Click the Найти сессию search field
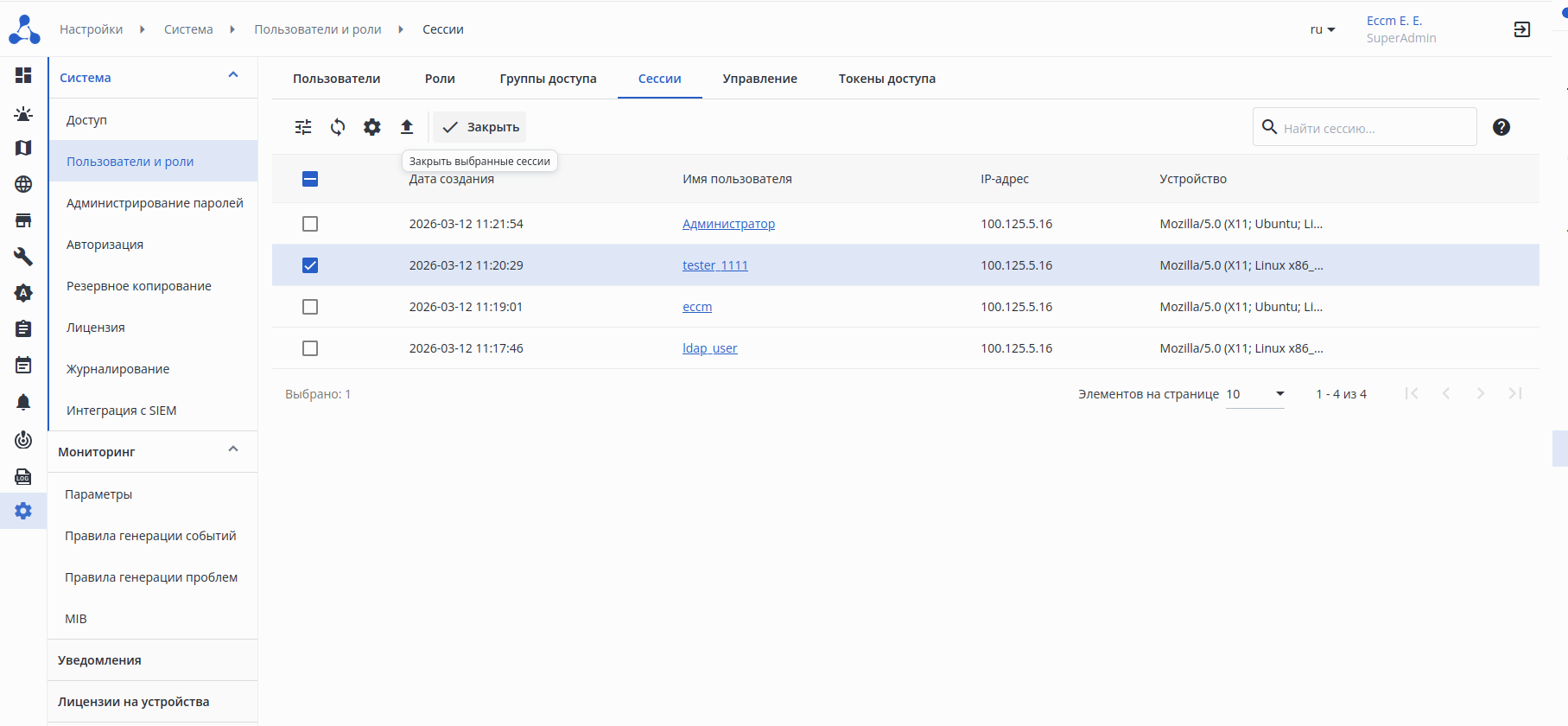The height and width of the screenshot is (726, 1568). click(x=1374, y=128)
